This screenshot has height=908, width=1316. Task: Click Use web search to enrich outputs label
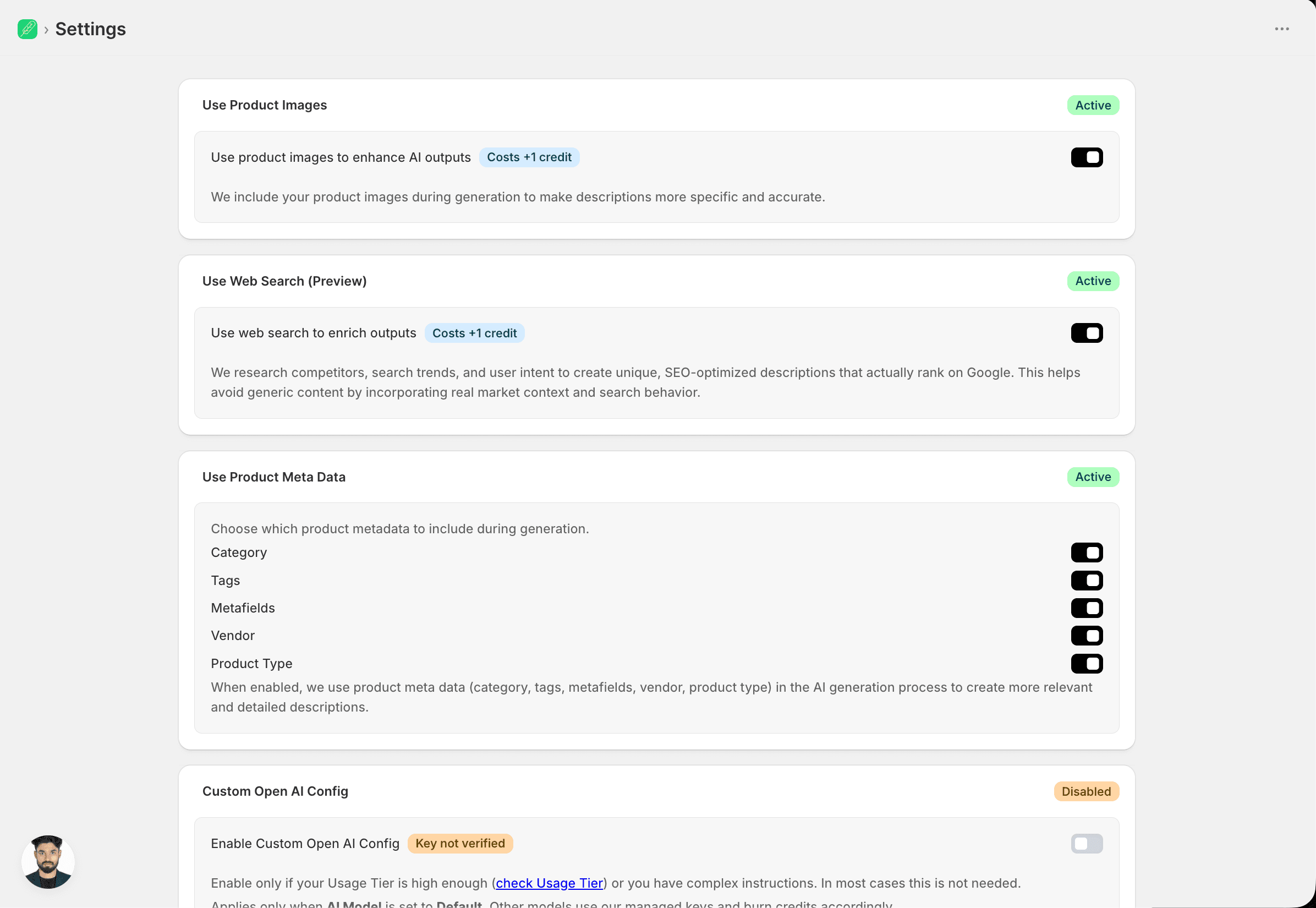click(314, 333)
